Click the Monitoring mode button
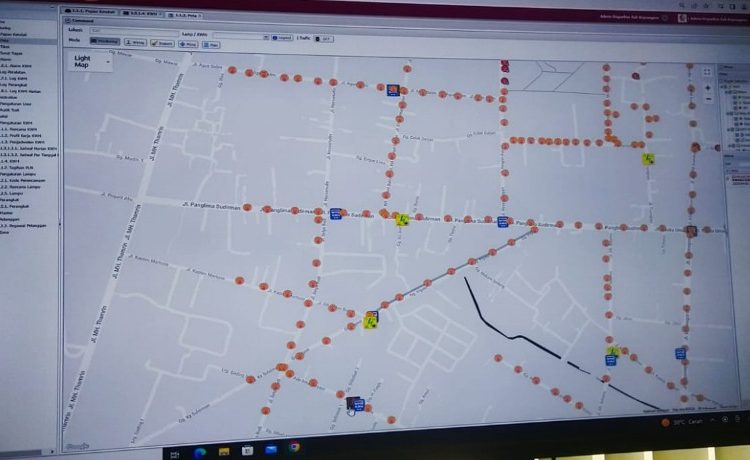 [108, 44]
